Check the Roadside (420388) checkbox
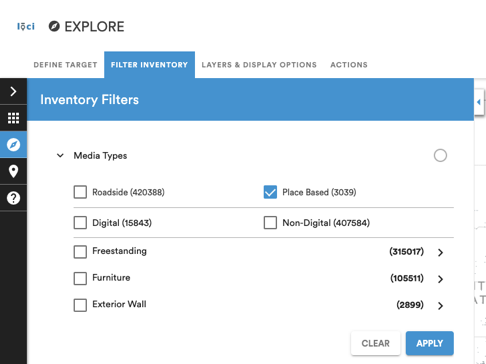This screenshot has width=486, height=364. click(x=80, y=192)
